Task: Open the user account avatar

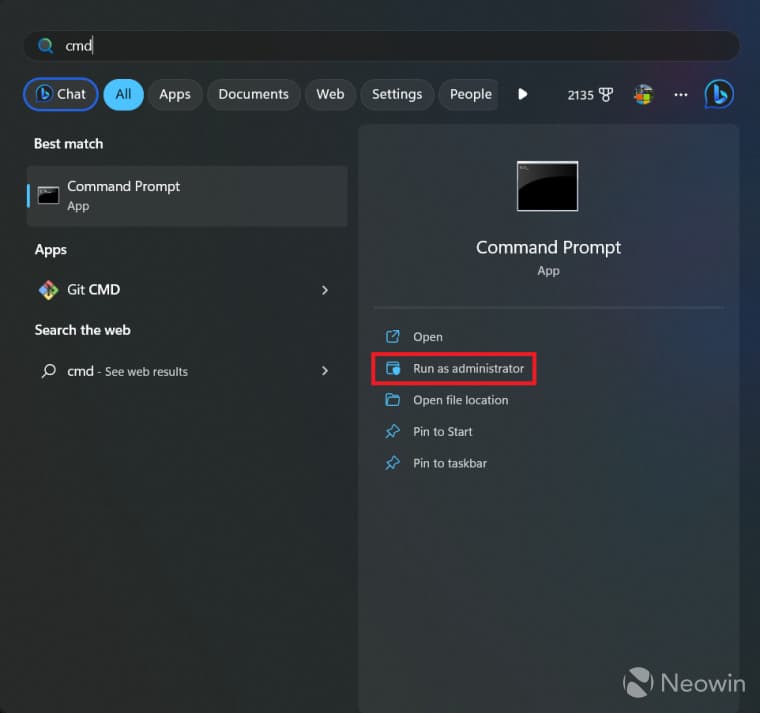Action: tap(644, 95)
